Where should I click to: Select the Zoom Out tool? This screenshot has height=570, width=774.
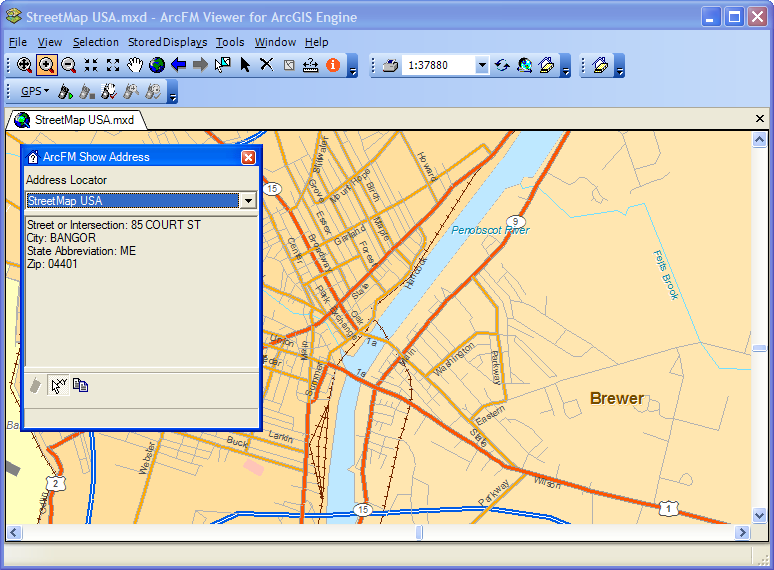69,65
